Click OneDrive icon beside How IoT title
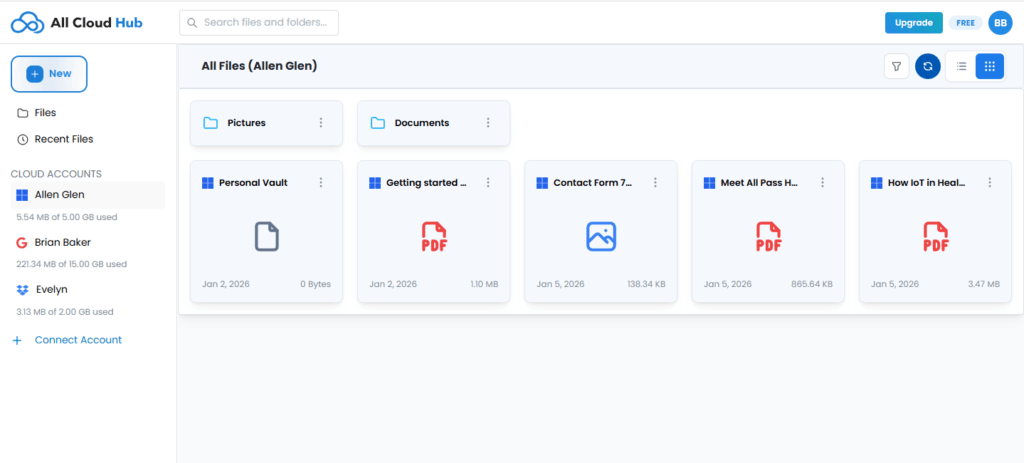 (x=876, y=183)
